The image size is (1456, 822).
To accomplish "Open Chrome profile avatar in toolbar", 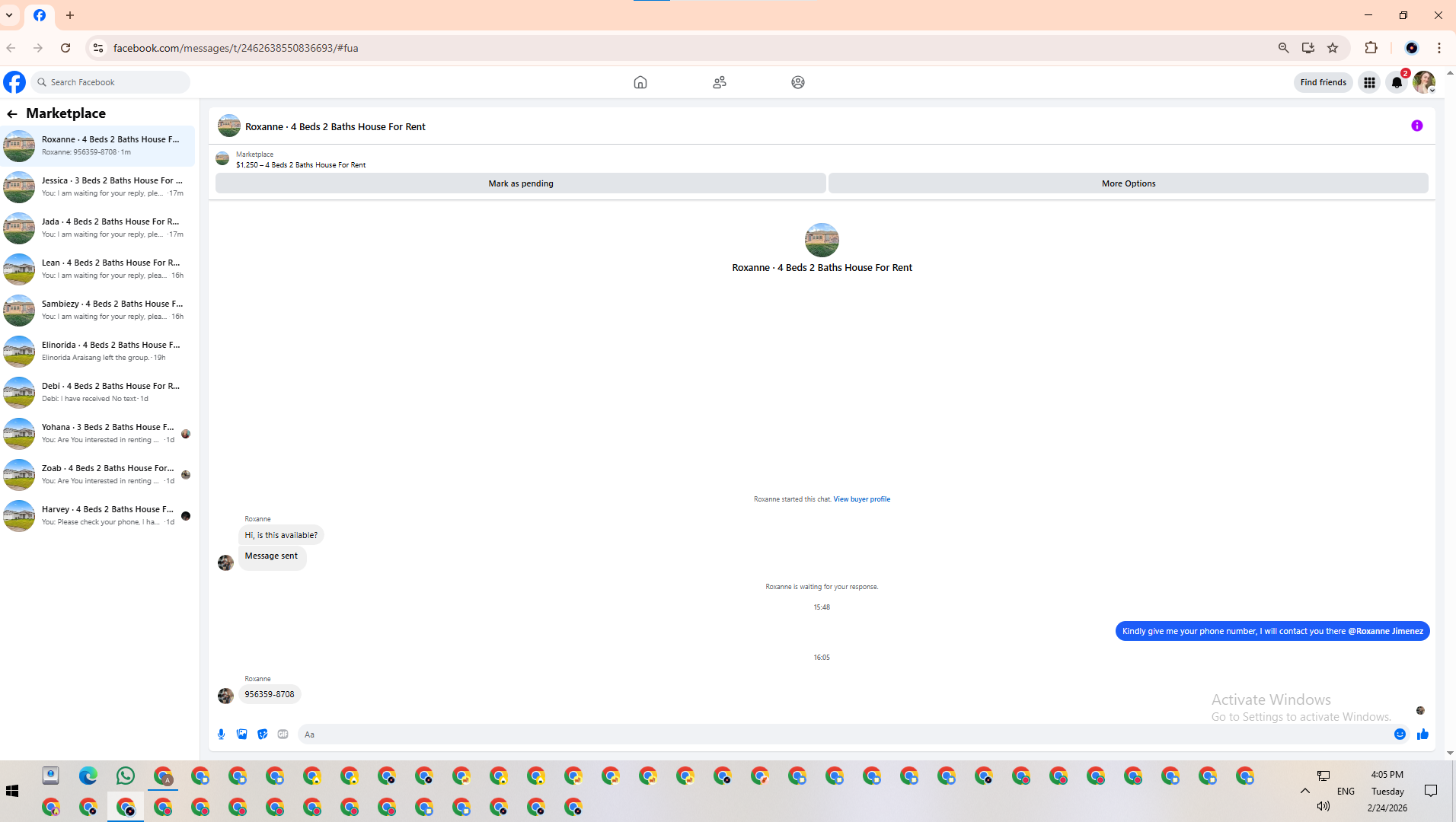I will (1412, 48).
